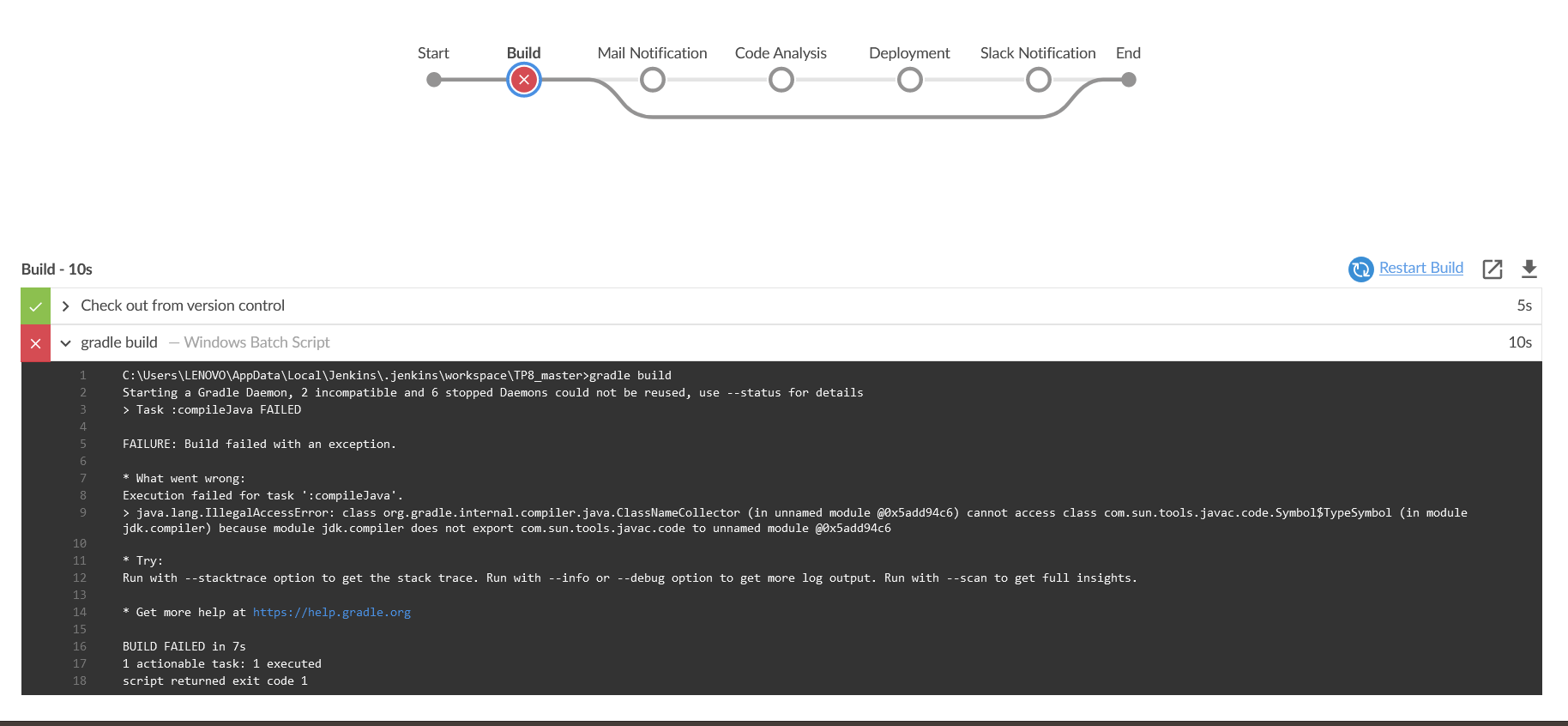Click the 'gradle build' step title
The image size is (1568, 726).
(x=119, y=342)
